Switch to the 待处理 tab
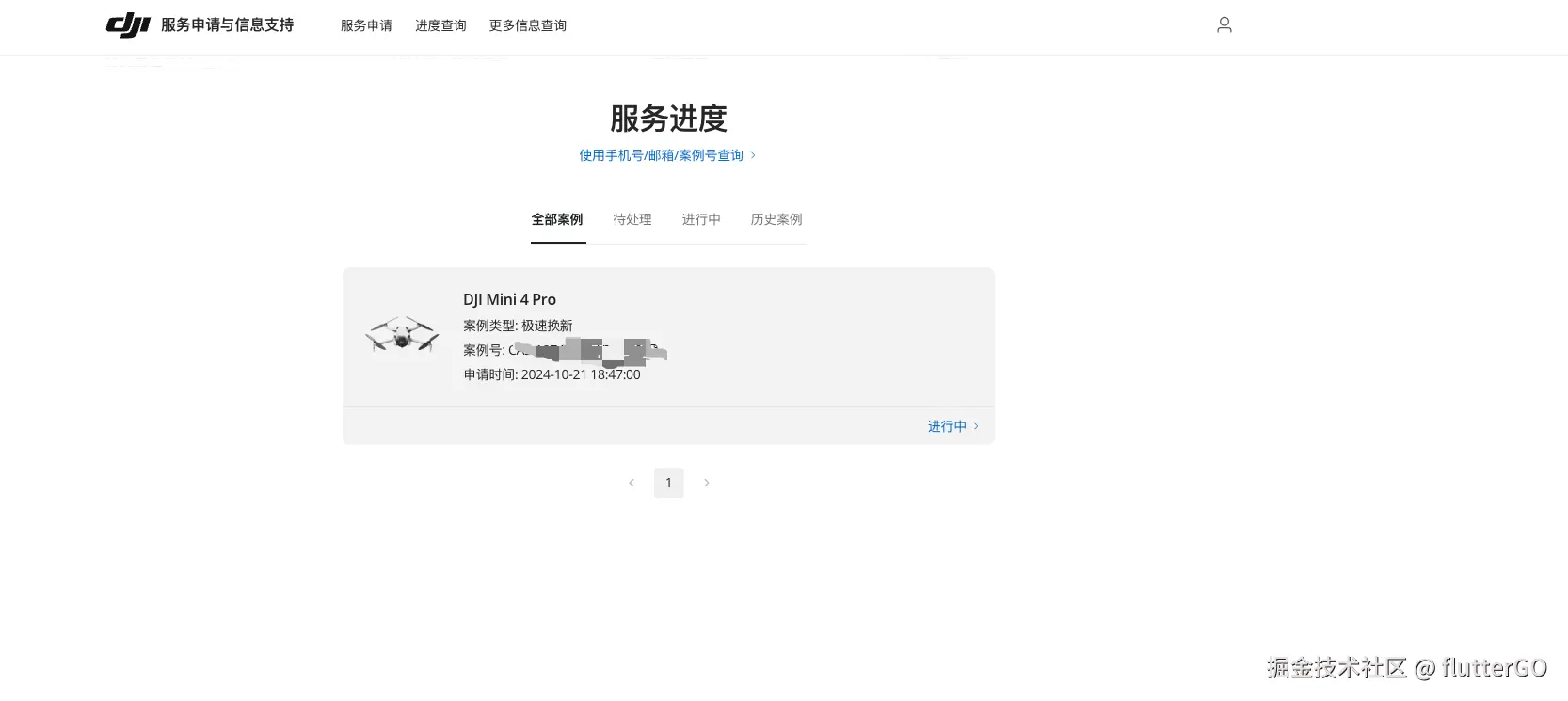Screen dimensions: 1568x701 632,219
